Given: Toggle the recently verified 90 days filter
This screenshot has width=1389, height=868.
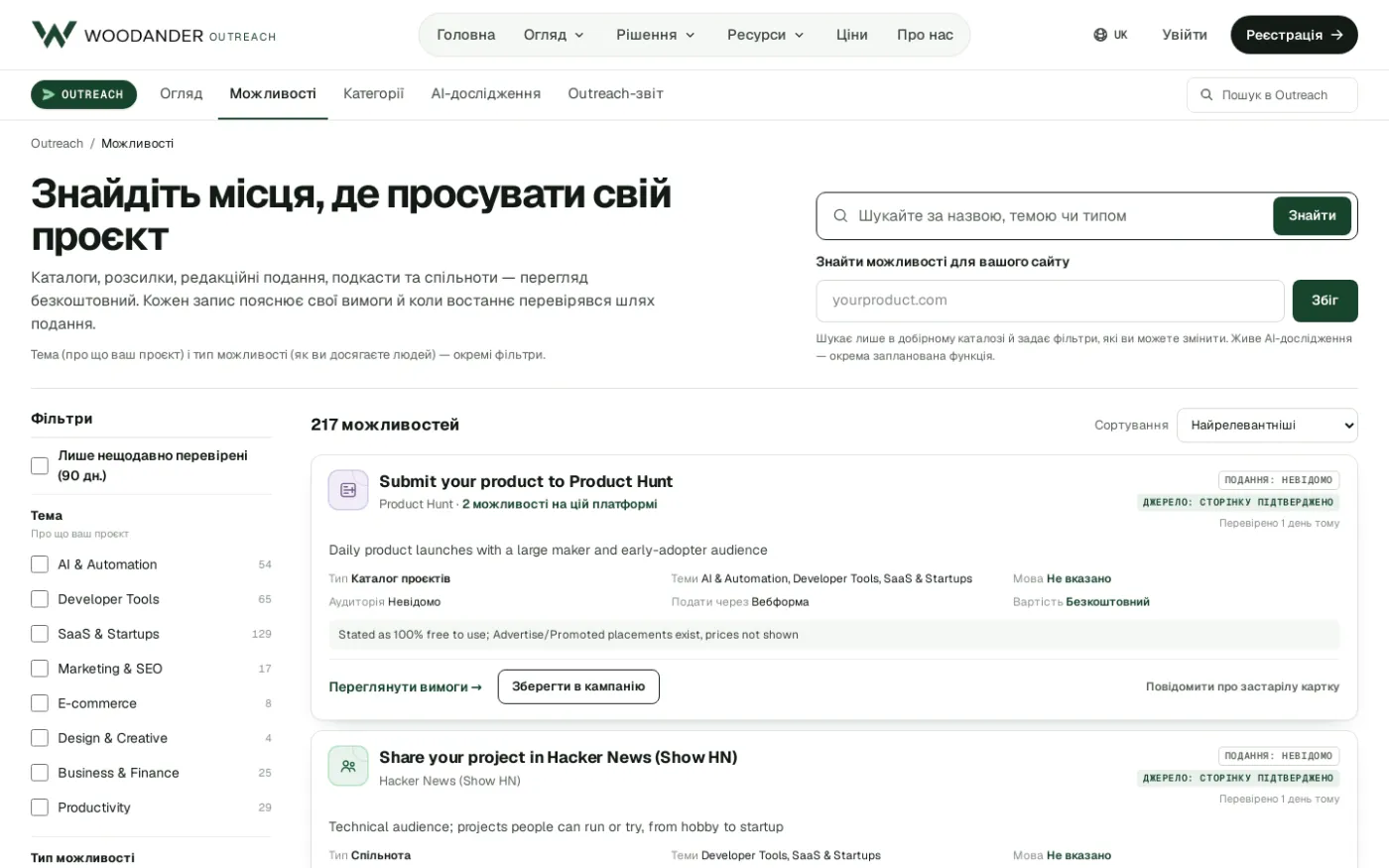Looking at the screenshot, I should click(x=40, y=466).
